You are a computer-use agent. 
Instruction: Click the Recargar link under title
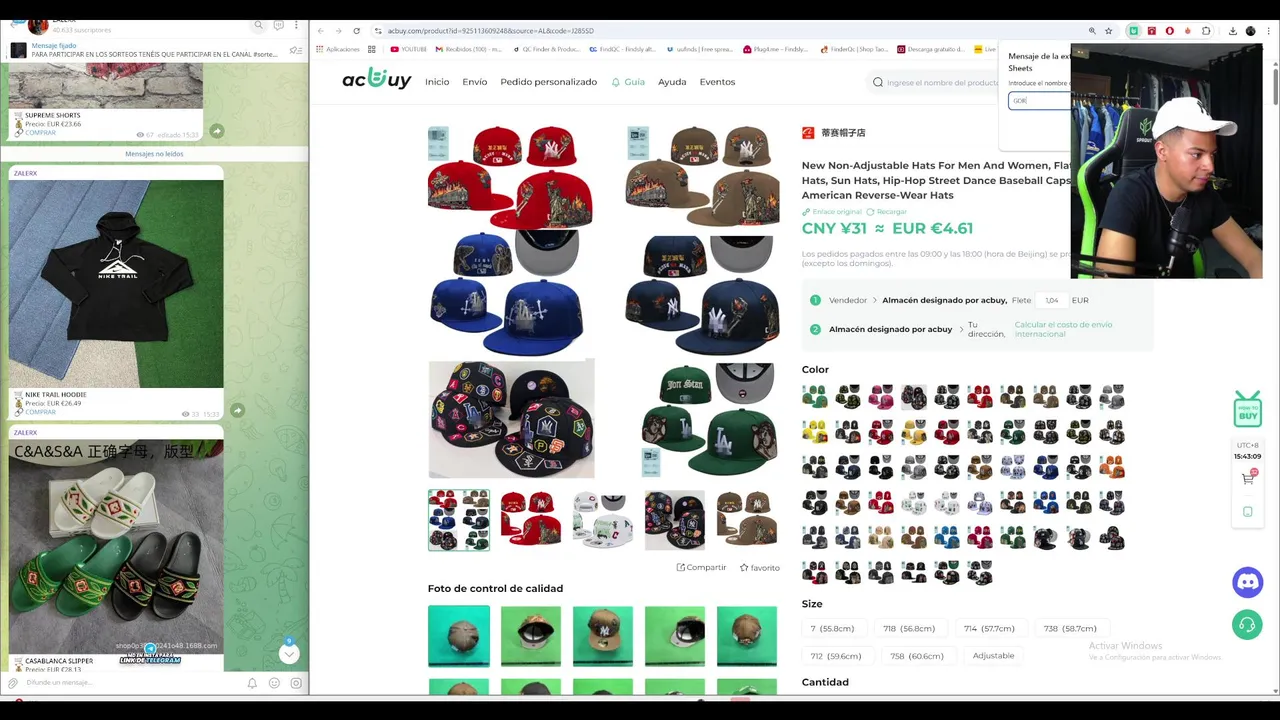pyautogui.click(x=886, y=212)
